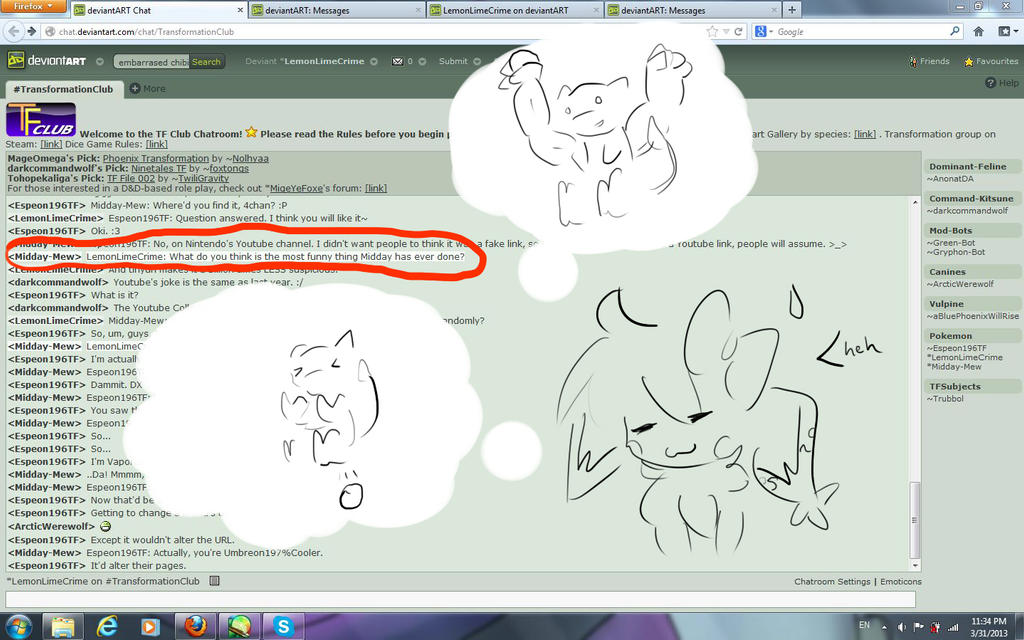Click the deviantART Search button
The height and width of the screenshot is (640, 1024).
(206, 62)
